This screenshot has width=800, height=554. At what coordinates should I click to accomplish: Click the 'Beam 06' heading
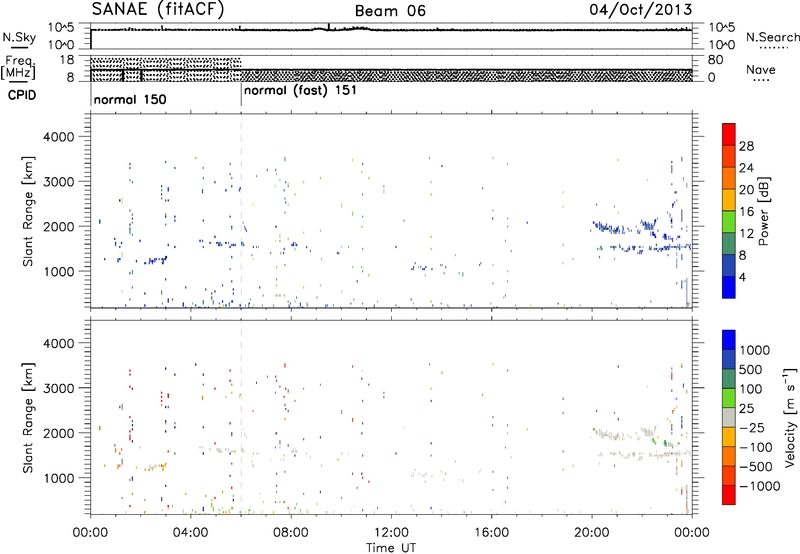(390, 11)
